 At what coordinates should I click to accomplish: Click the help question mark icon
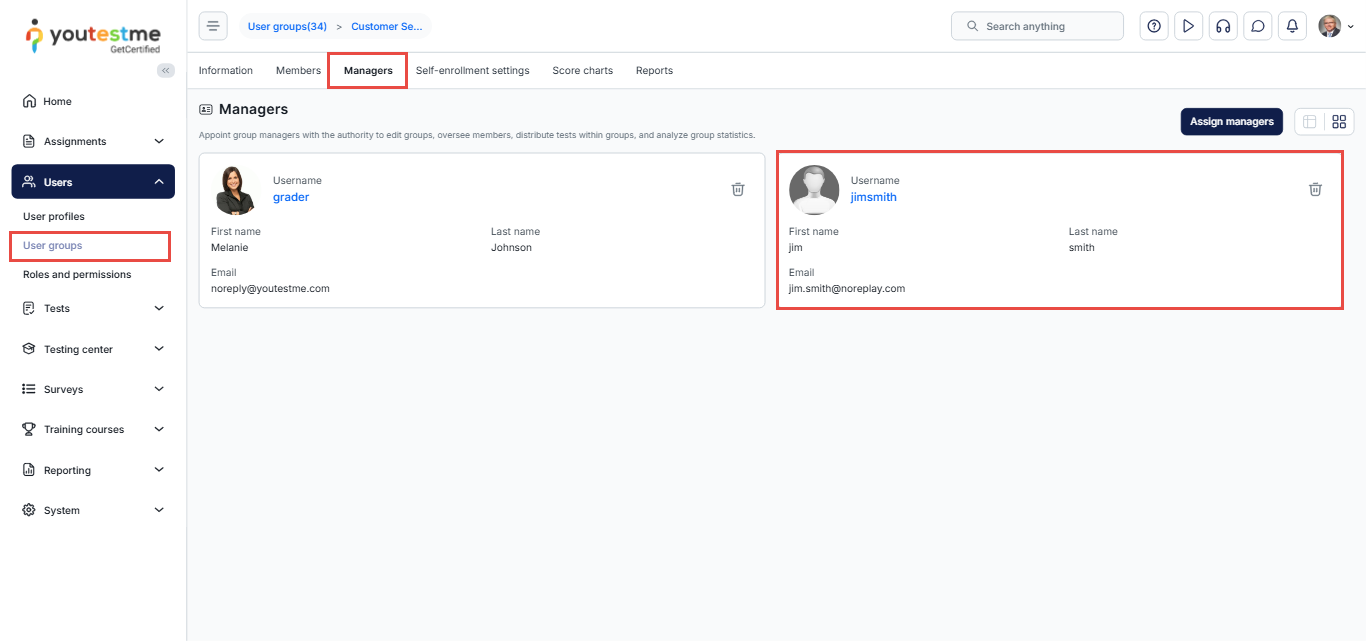point(1154,26)
